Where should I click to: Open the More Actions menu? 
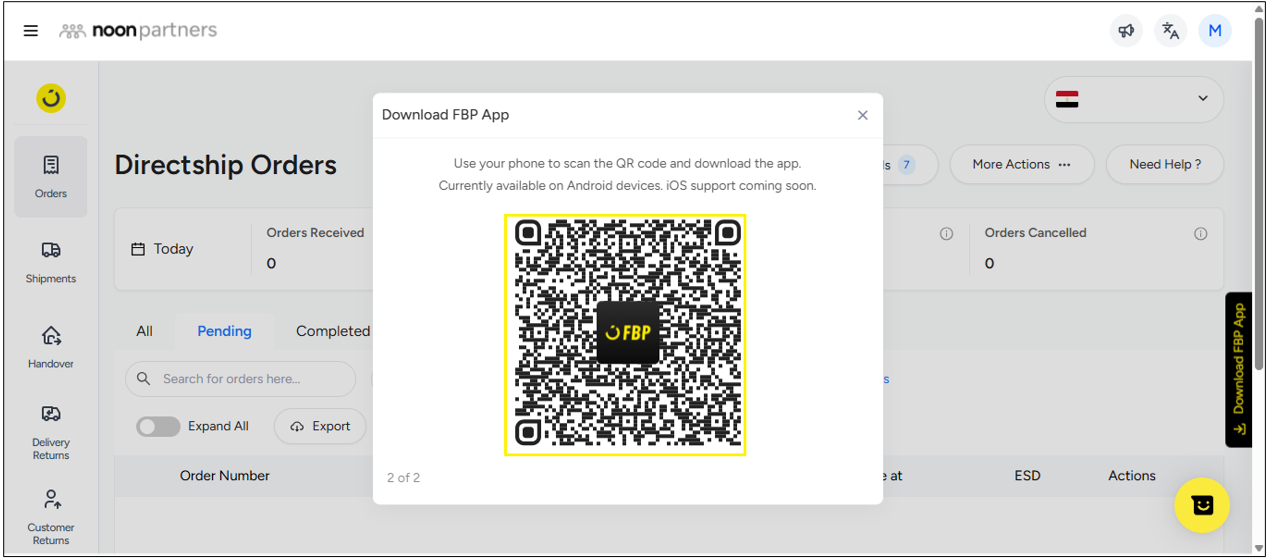(1021, 164)
